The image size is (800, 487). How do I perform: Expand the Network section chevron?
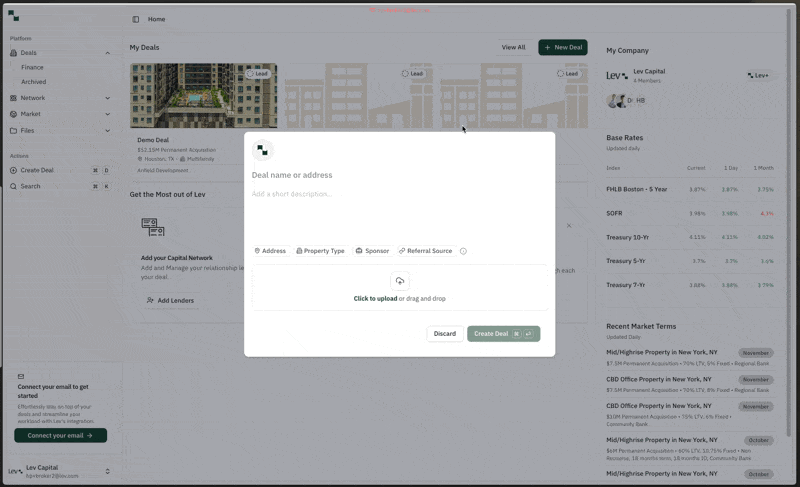pyautogui.click(x=108, y=98)
